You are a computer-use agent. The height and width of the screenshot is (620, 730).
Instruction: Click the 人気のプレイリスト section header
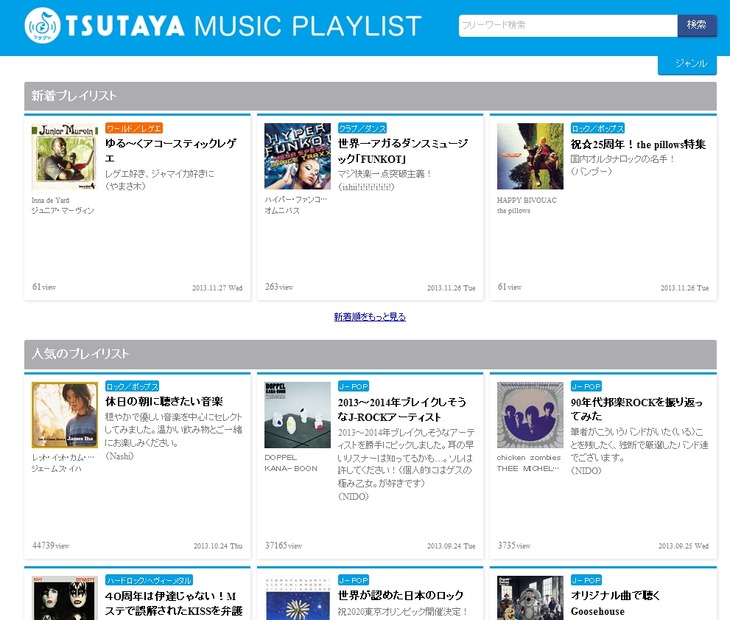coord(370,354)
